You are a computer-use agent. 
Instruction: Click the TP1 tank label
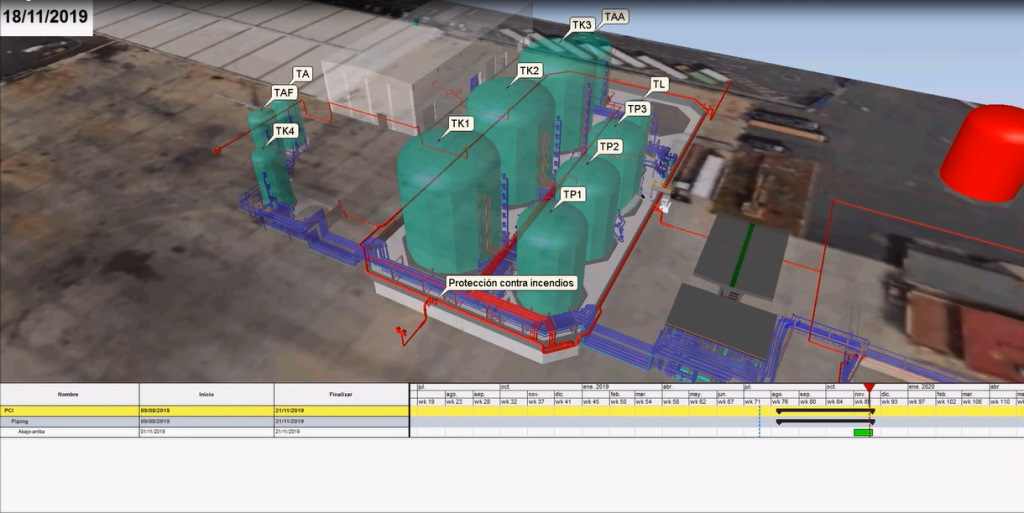click(x=573, y=194)
